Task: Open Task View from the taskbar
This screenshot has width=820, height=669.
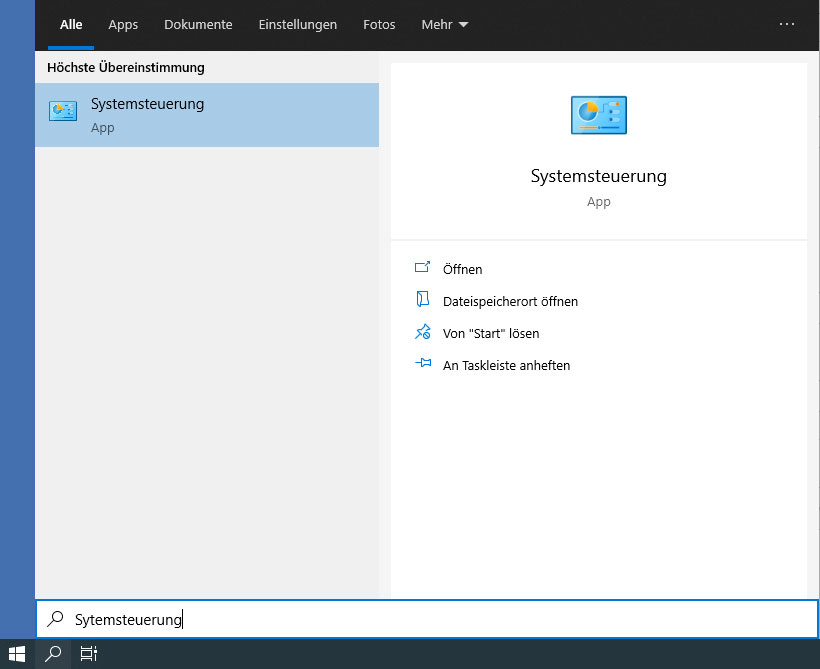Action: 88,654
